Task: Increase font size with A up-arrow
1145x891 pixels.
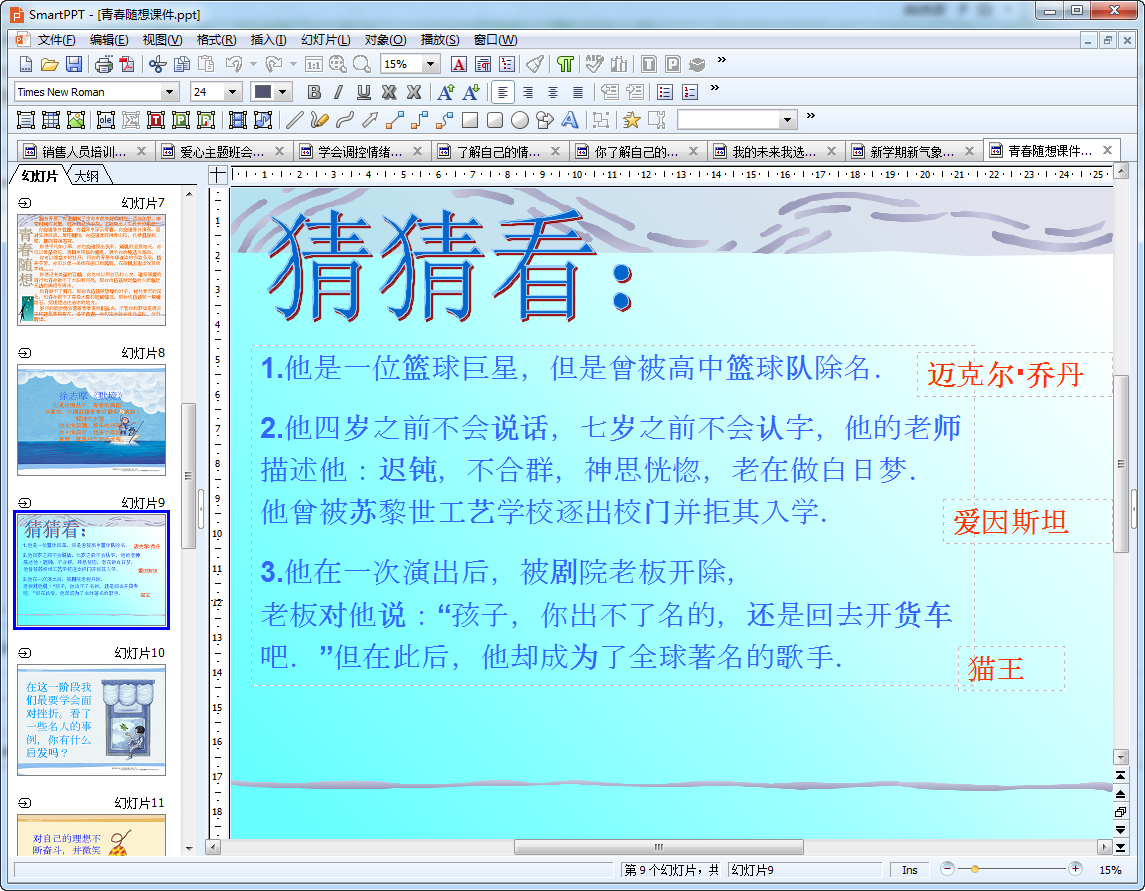Action: click(x=445, y=92)
